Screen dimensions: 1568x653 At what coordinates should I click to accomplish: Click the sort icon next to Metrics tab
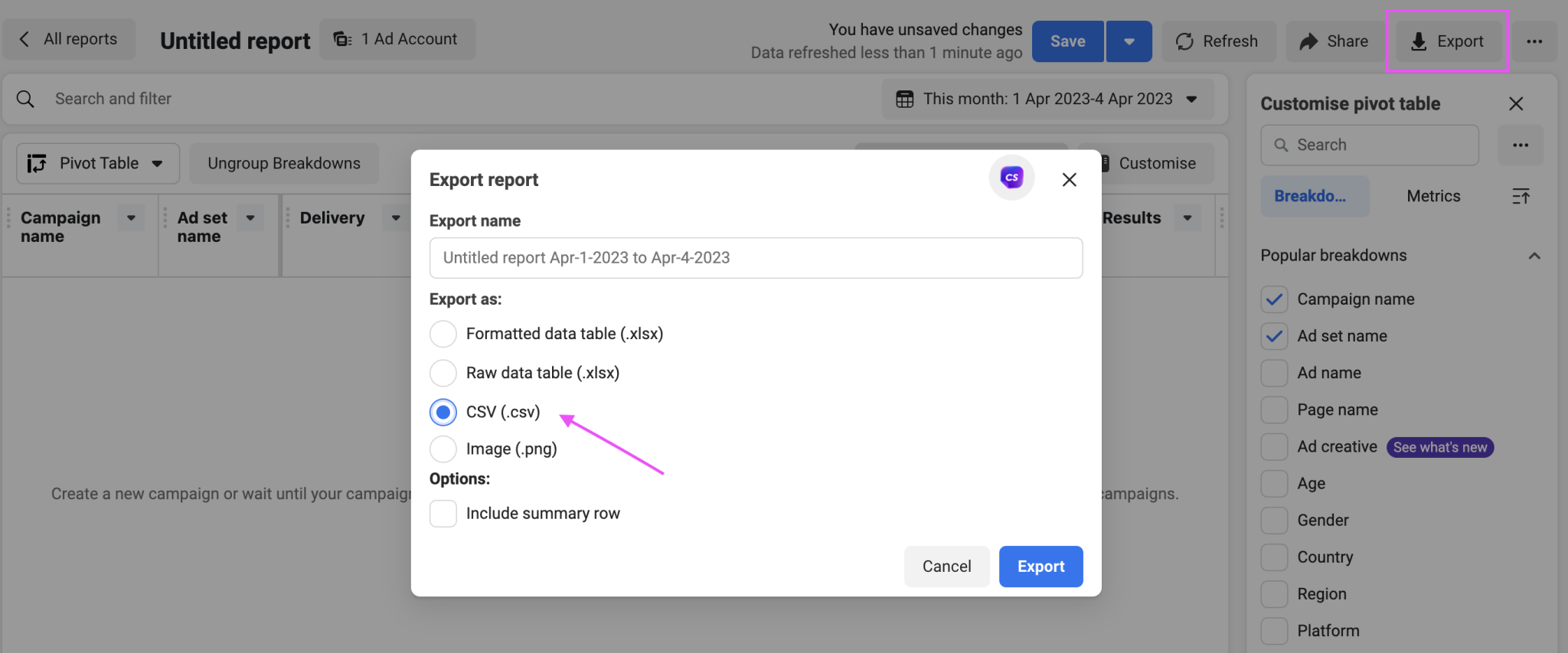[1521, 196]
